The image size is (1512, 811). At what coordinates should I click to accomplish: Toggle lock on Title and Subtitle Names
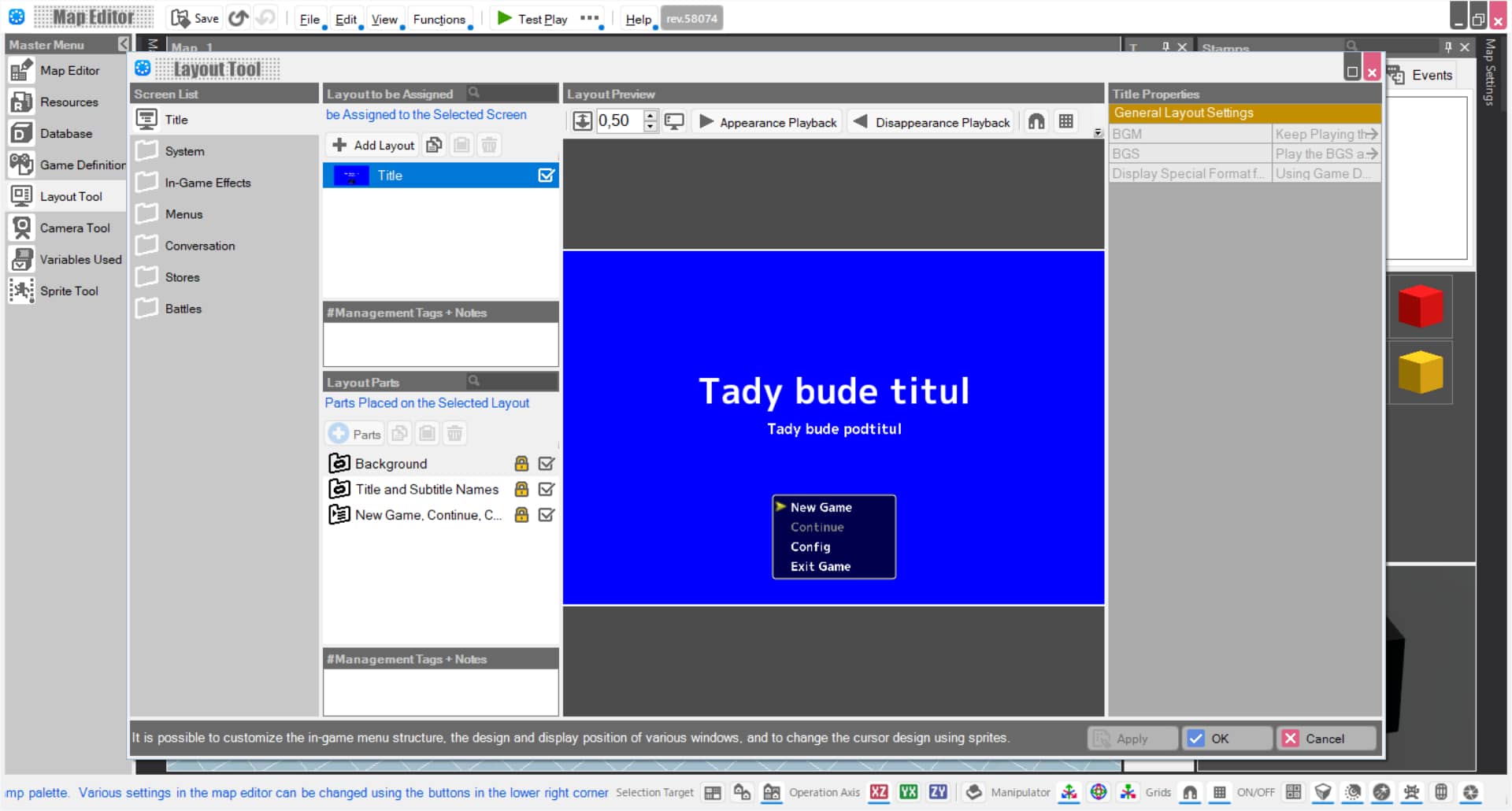(521, 489)
